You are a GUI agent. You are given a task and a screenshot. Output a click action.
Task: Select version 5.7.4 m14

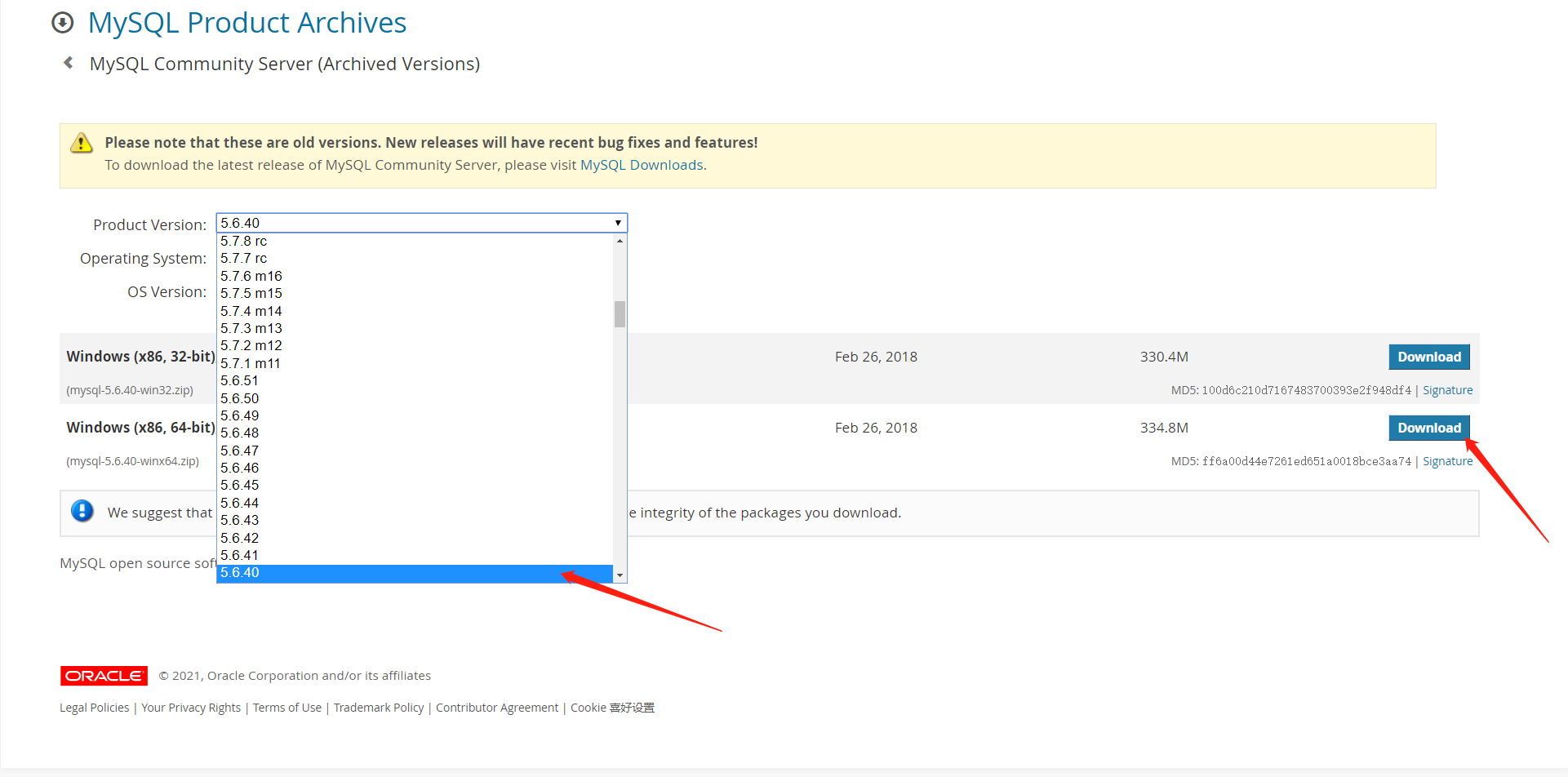(415, 311)
